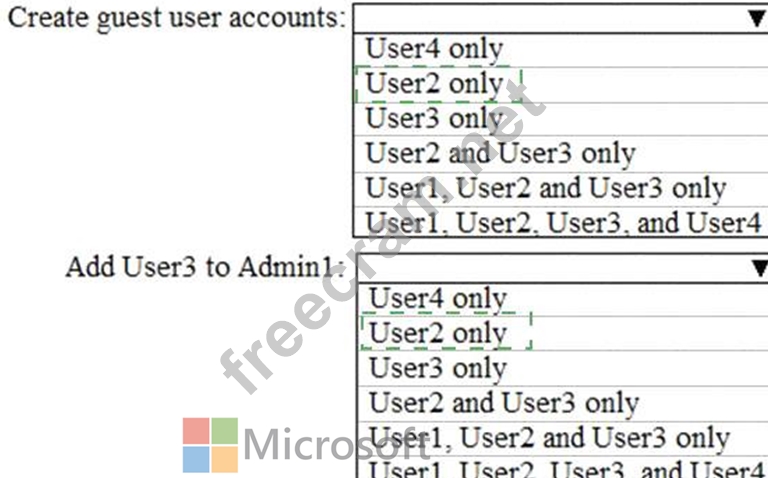Click the Microsoft wordmark text
Viewport: 768px width, 478px height.
(336, 445)
